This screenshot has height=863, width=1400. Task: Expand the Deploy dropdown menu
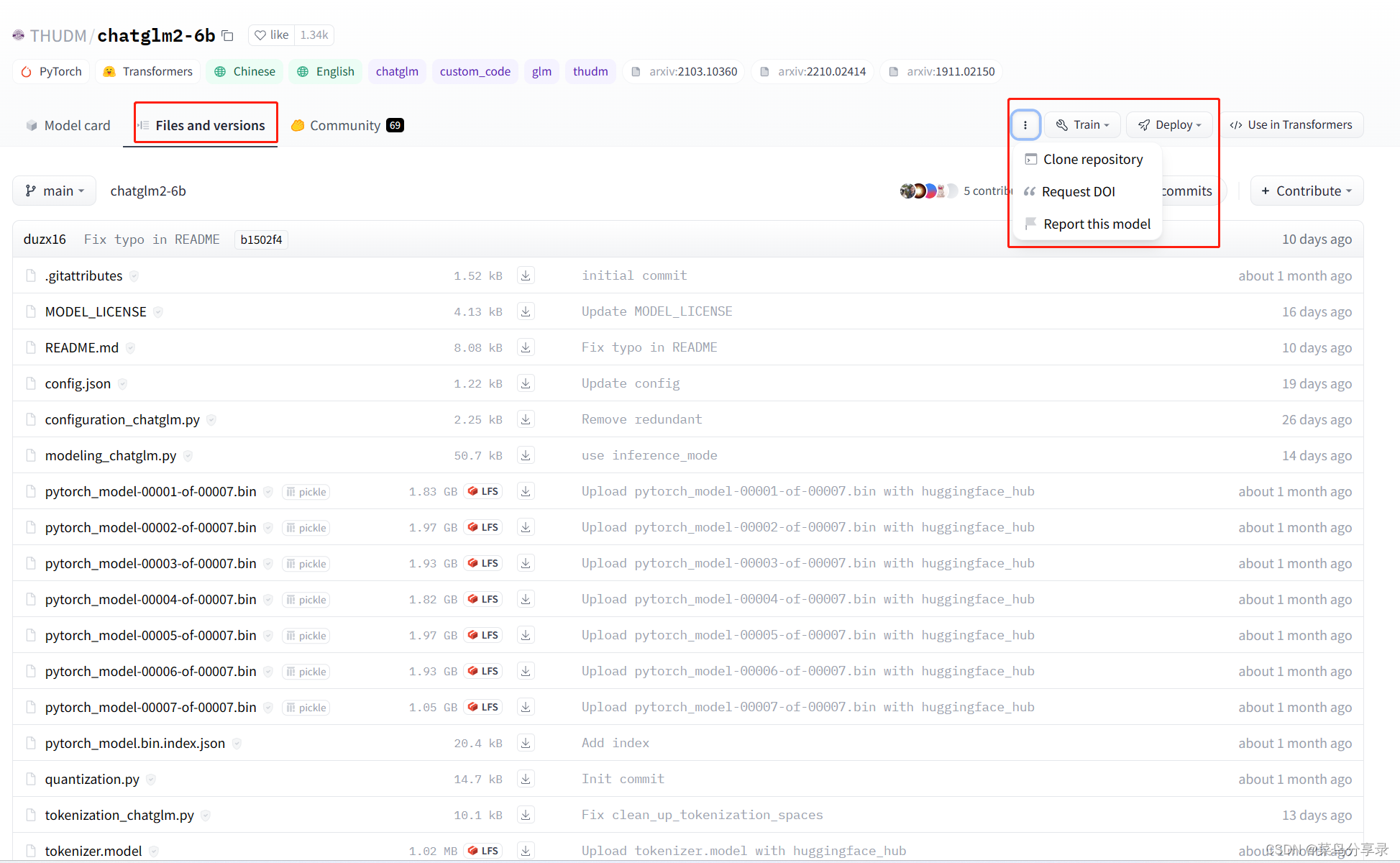pos(1172,124)
